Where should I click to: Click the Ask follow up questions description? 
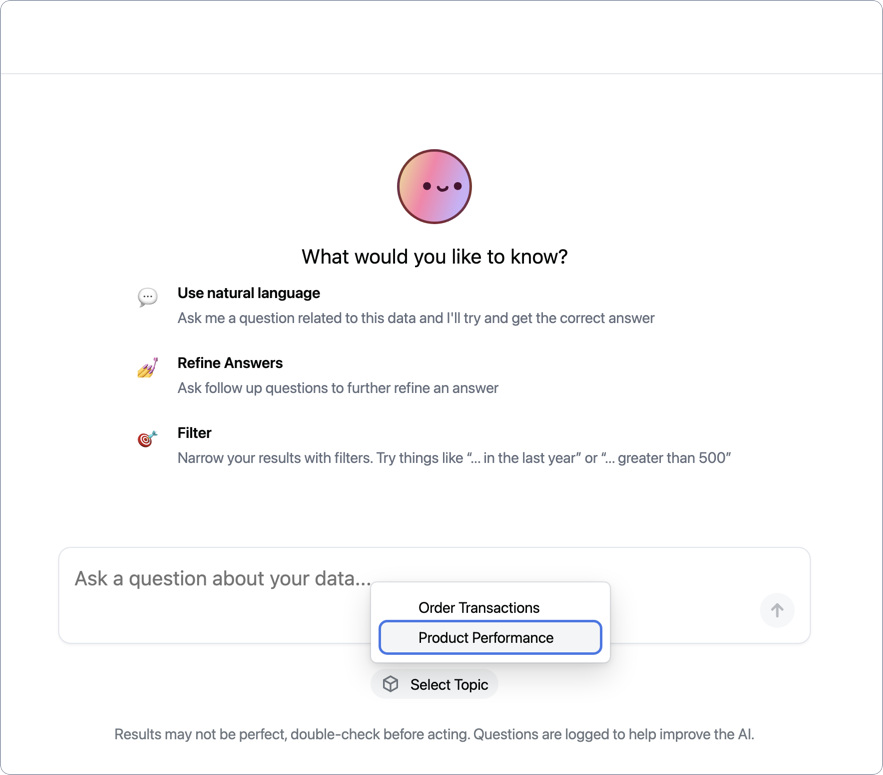coord(338,388)
